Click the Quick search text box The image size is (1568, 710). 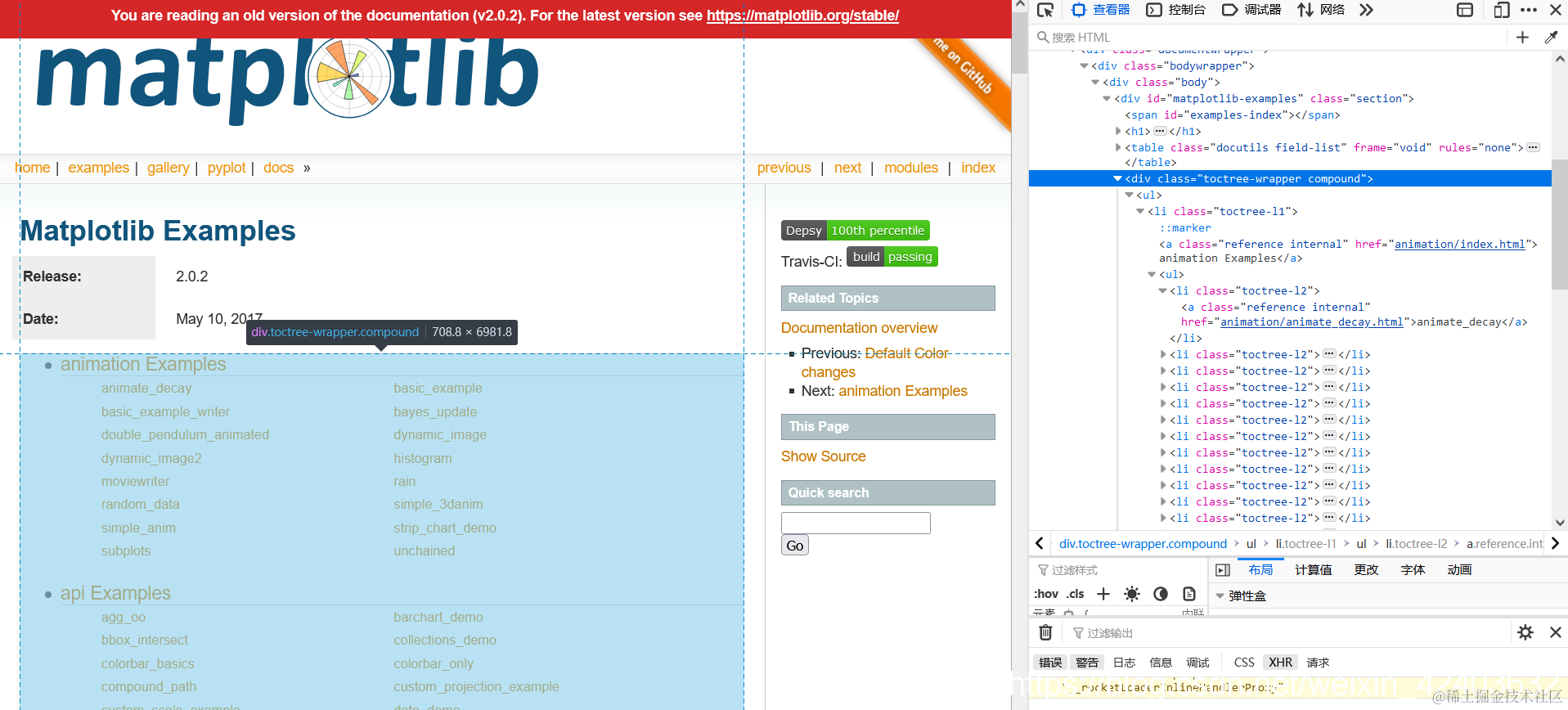[x=856, y=523]
